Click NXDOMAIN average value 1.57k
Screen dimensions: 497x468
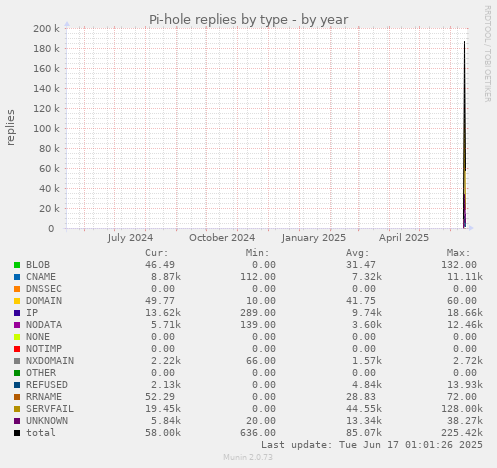pyautogui.click(x=367, y=361)
